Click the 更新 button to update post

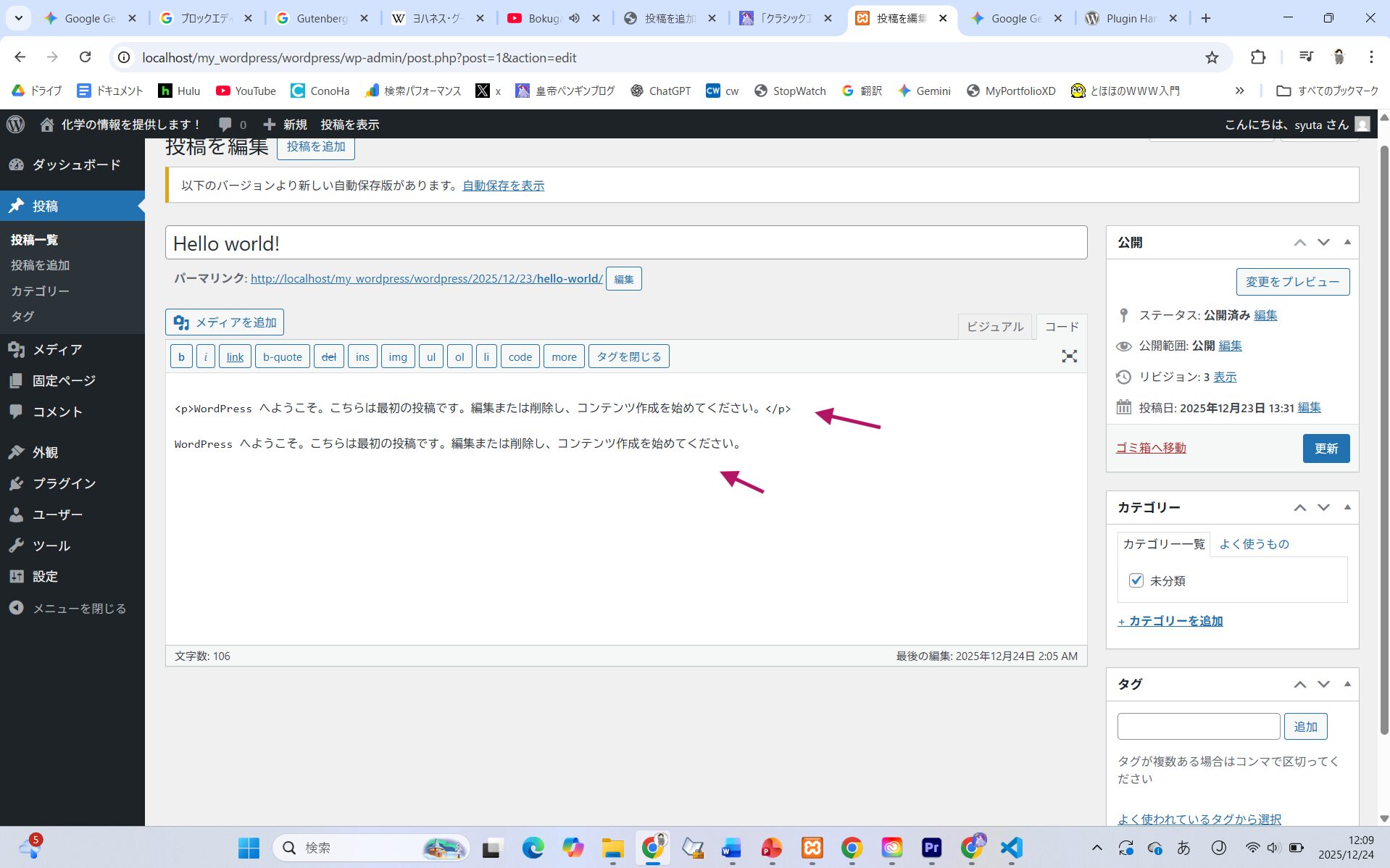(x=1326, y=448)
